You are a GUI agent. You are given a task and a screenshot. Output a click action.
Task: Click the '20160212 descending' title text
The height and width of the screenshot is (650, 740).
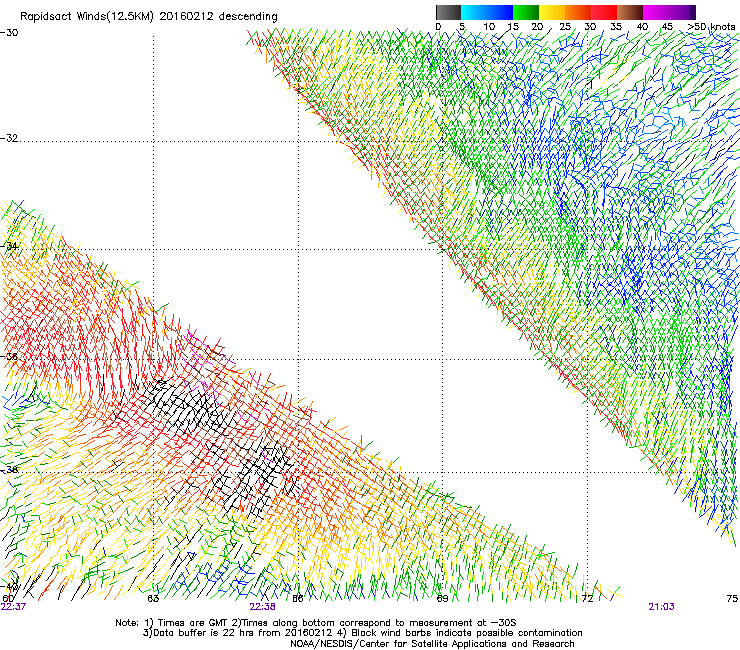219,17
